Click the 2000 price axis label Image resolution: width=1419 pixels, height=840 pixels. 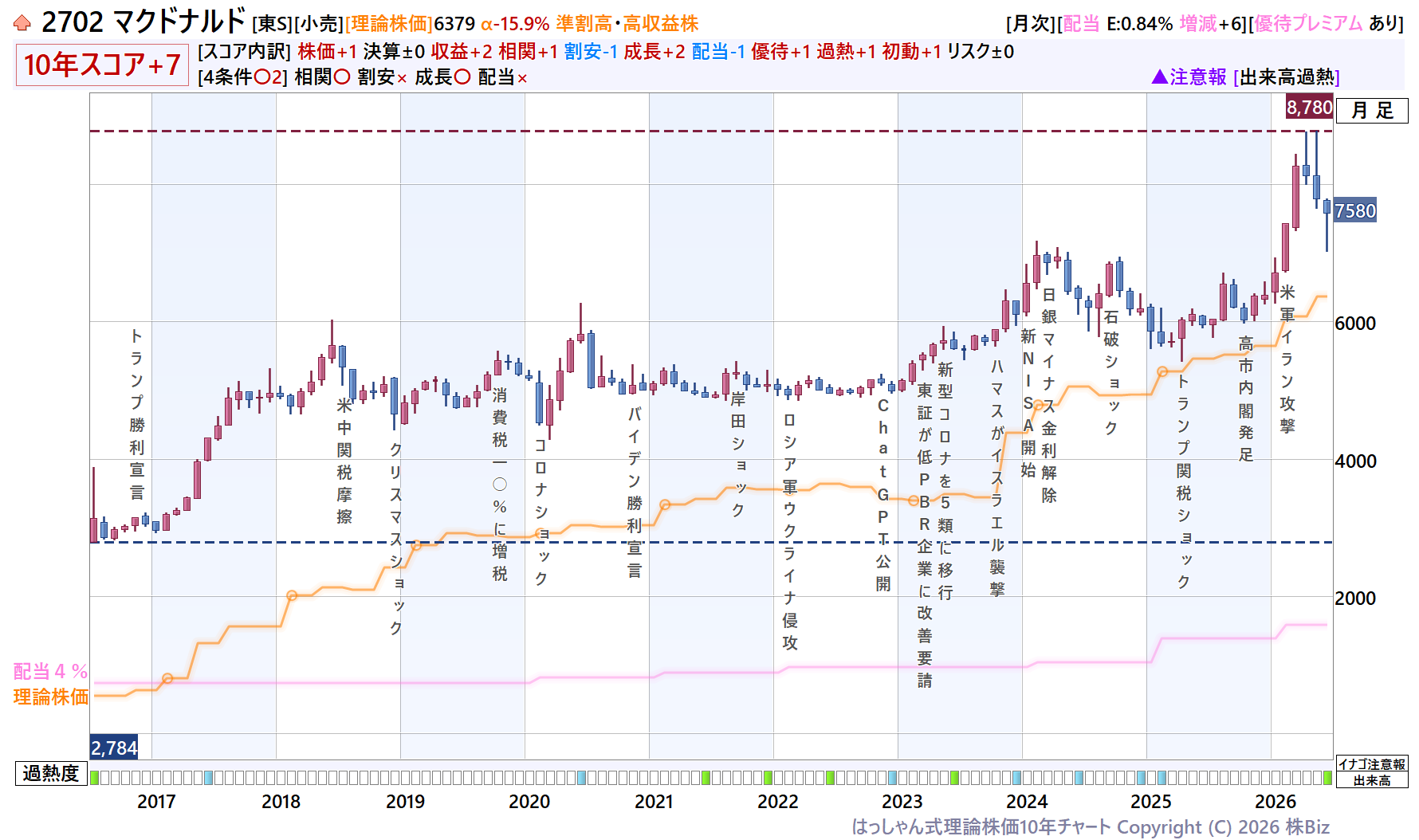coord(1355,598)
